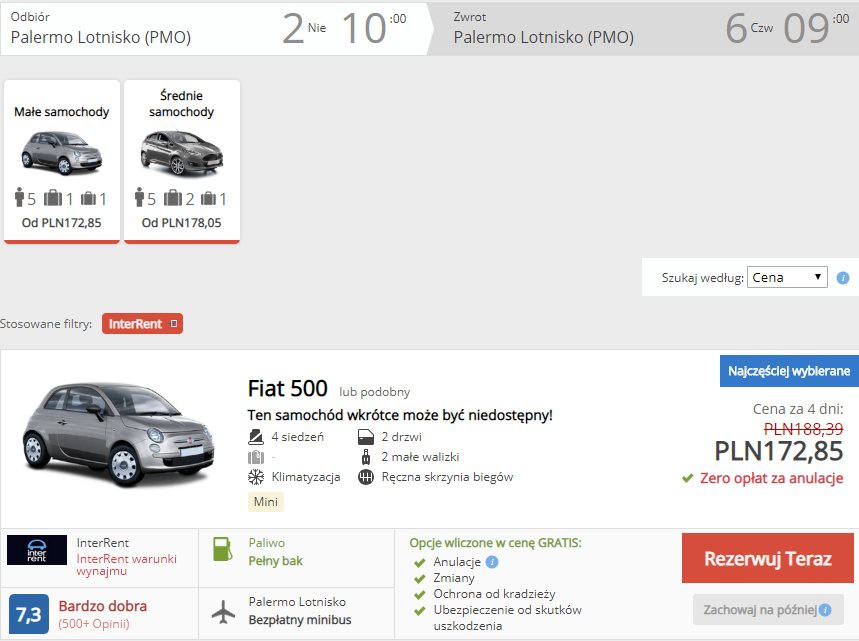Click the manual gearbox icon
859x641 pixels.
(x=365, y=477)
